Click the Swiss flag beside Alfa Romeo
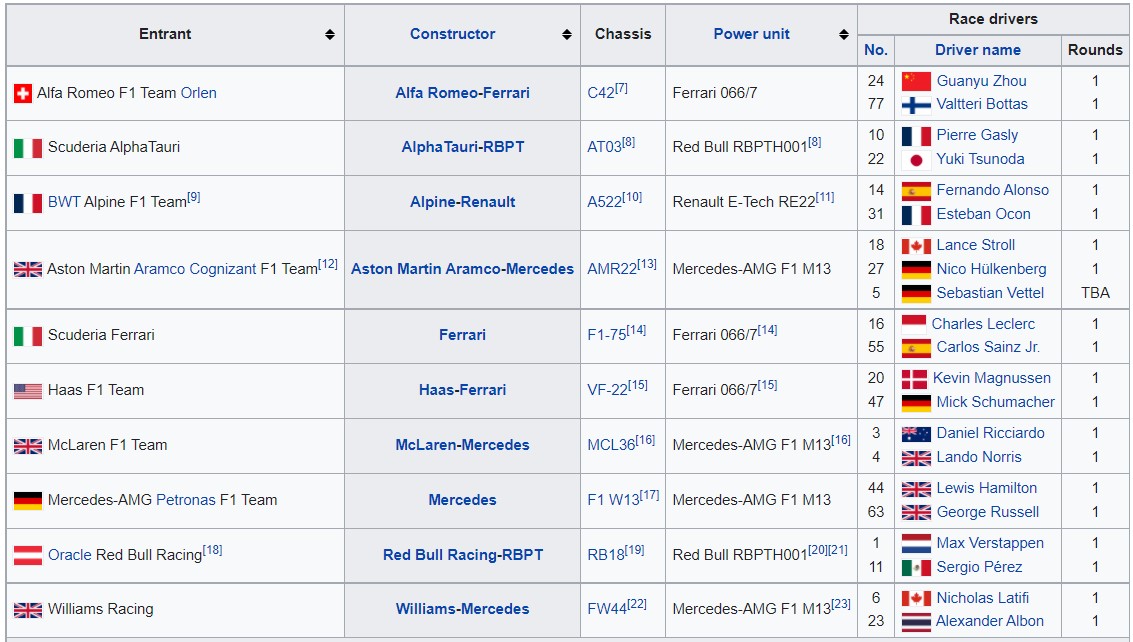The width and height of the screenshot is (1133, 642). (x=22, y=93)
